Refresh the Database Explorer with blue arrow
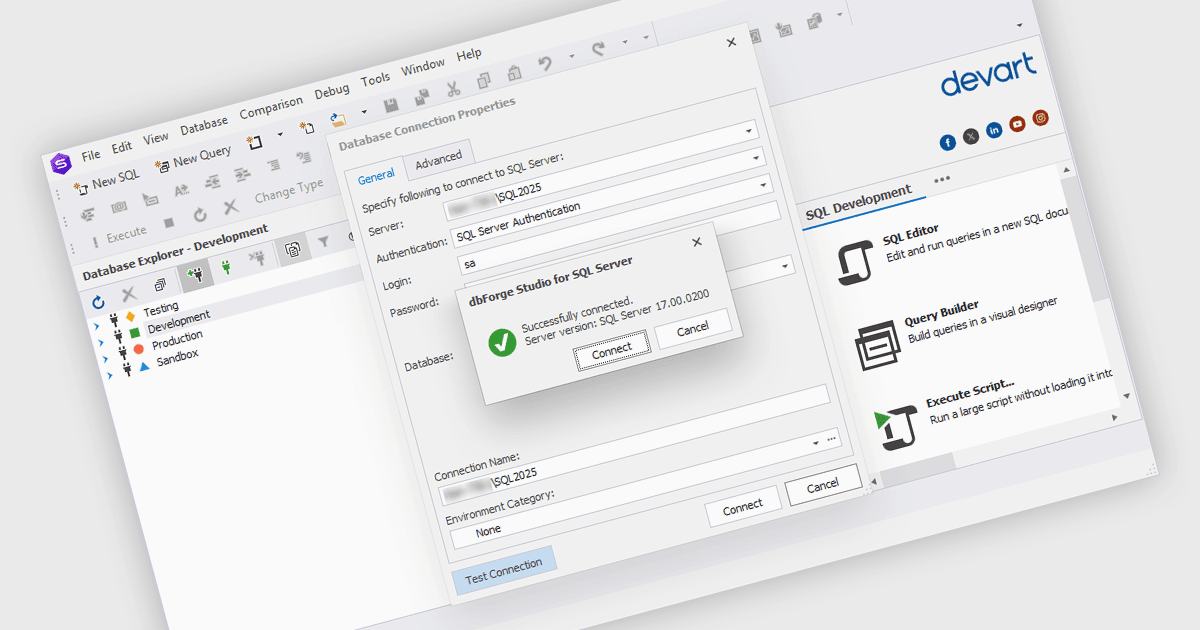The width and height of the screenshot is (1200, 630). coord(98,301)
